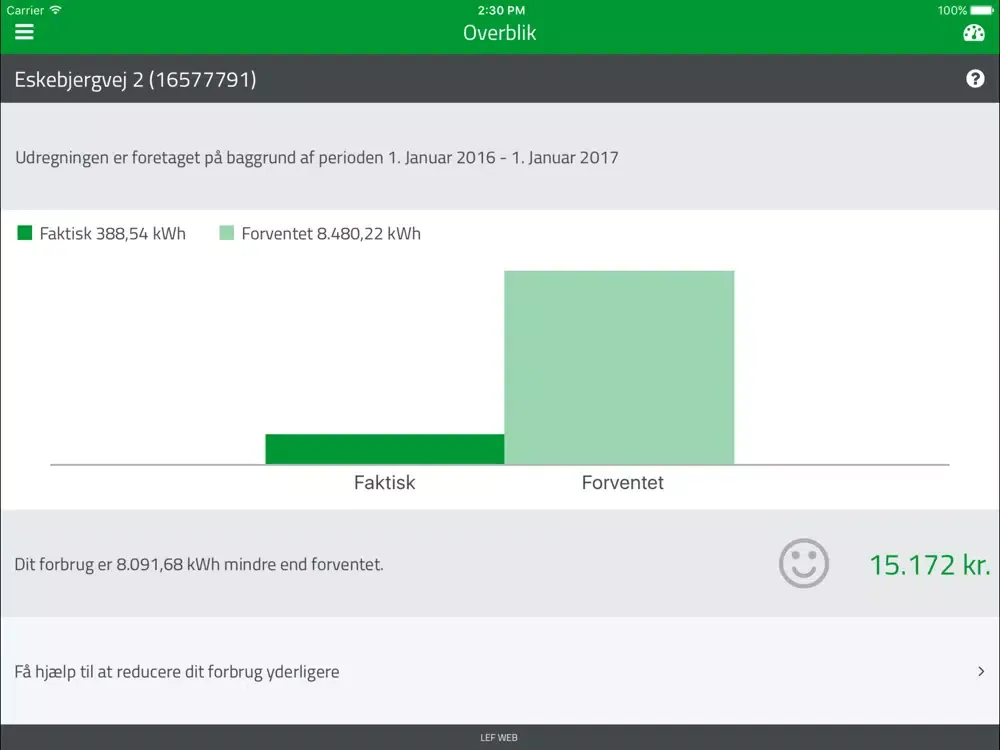Tap the 15.172 kr. savings amount
Image resolution: width=1000 pixels, height=750 pixels.
[930, 565]
